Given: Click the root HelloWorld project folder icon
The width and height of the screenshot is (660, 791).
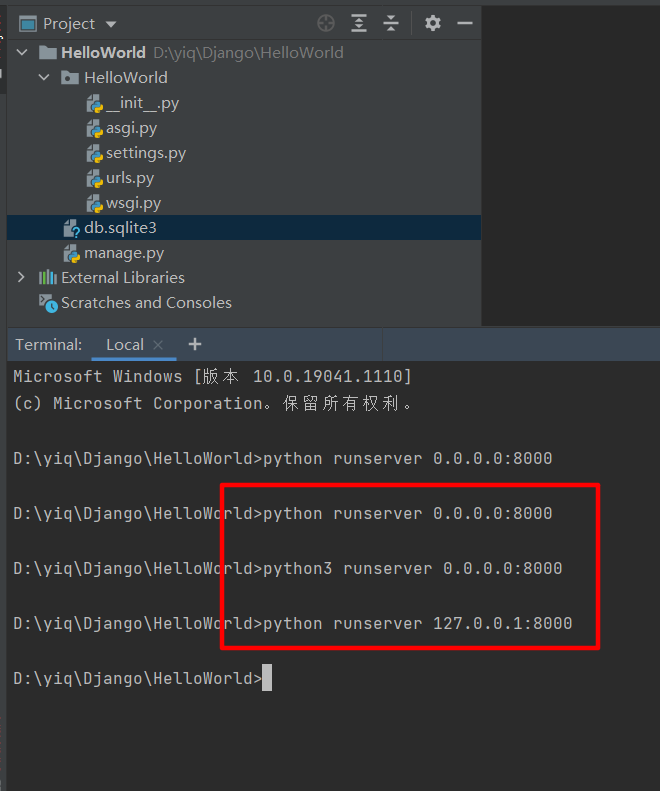Looking at the screenshot, I should (48, 52).
